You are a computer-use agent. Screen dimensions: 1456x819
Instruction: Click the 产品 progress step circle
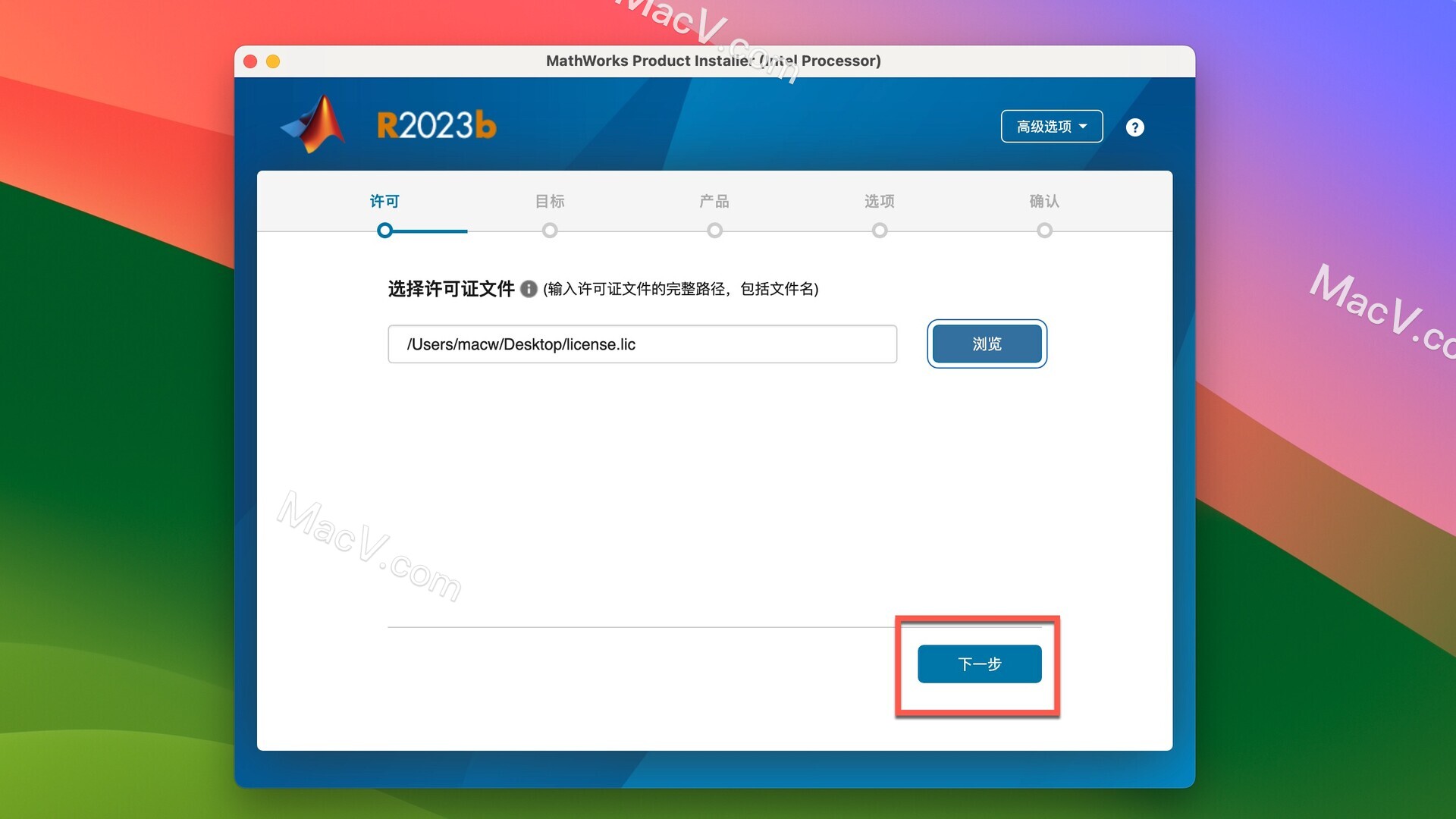(714, 231)
